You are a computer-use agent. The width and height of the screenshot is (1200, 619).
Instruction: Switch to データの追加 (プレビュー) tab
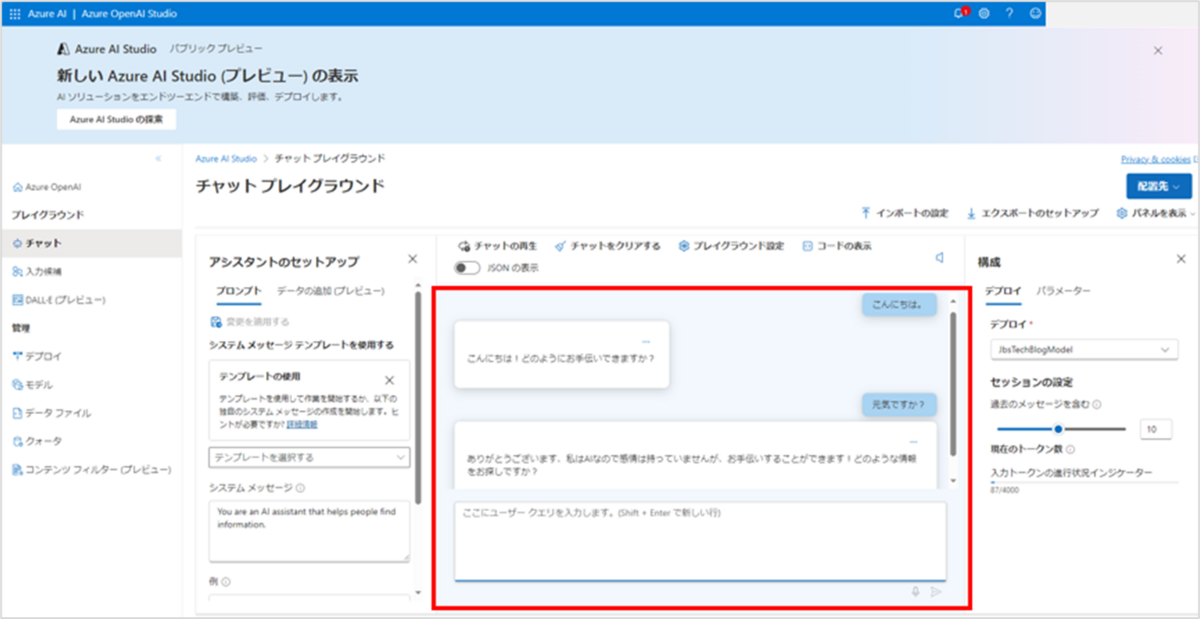pos(331,291)
